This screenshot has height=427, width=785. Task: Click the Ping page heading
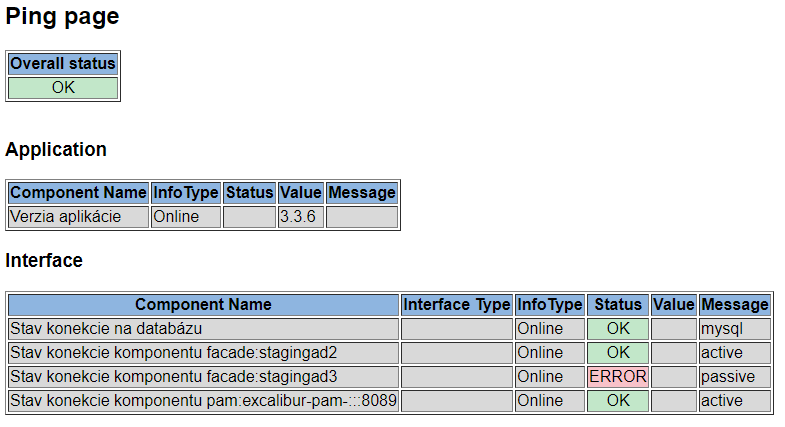(62, 17)
